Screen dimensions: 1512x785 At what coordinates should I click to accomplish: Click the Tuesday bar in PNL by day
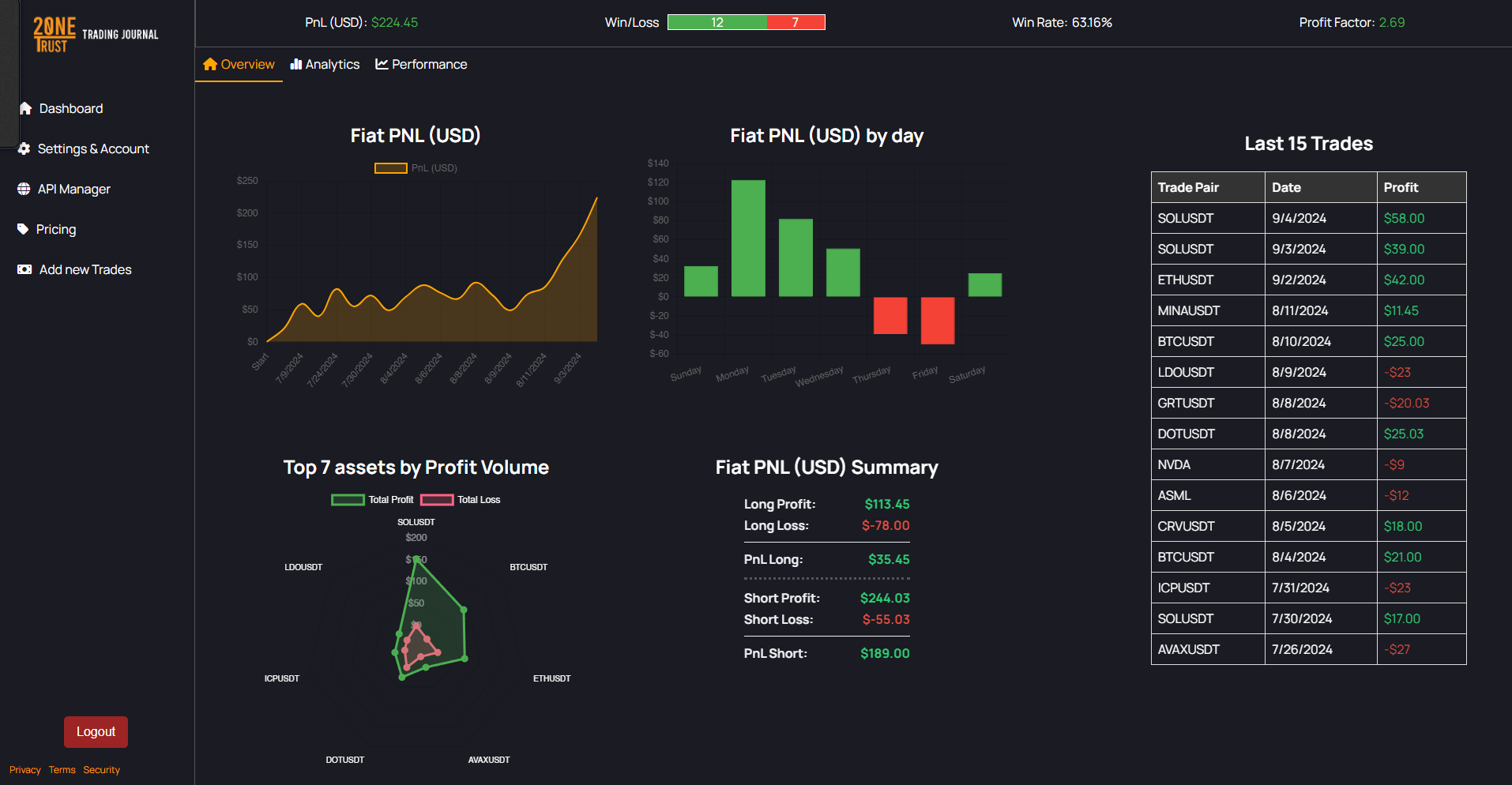coord(795,257)
